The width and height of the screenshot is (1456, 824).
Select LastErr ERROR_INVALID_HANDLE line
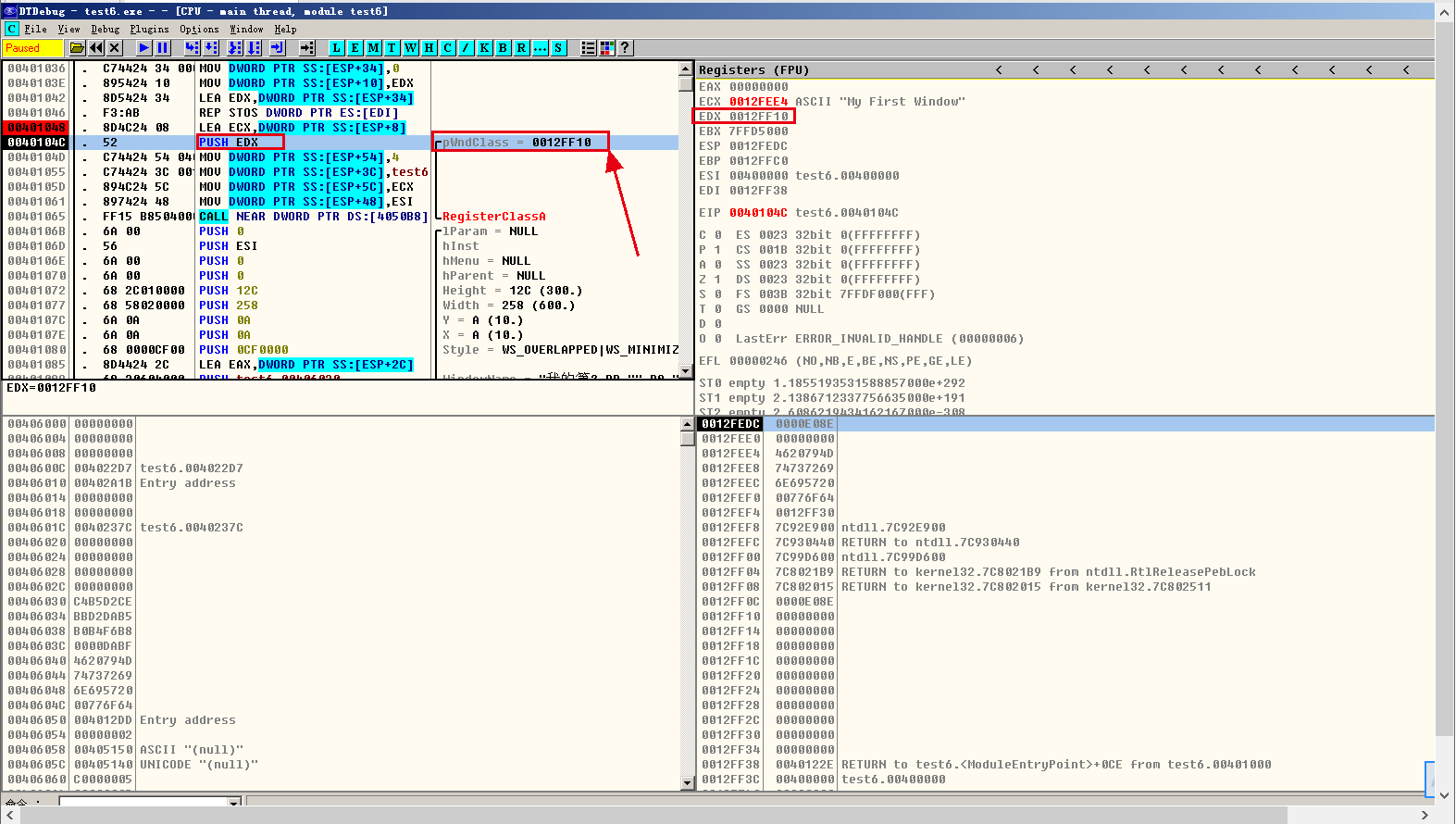click(879, 339)
